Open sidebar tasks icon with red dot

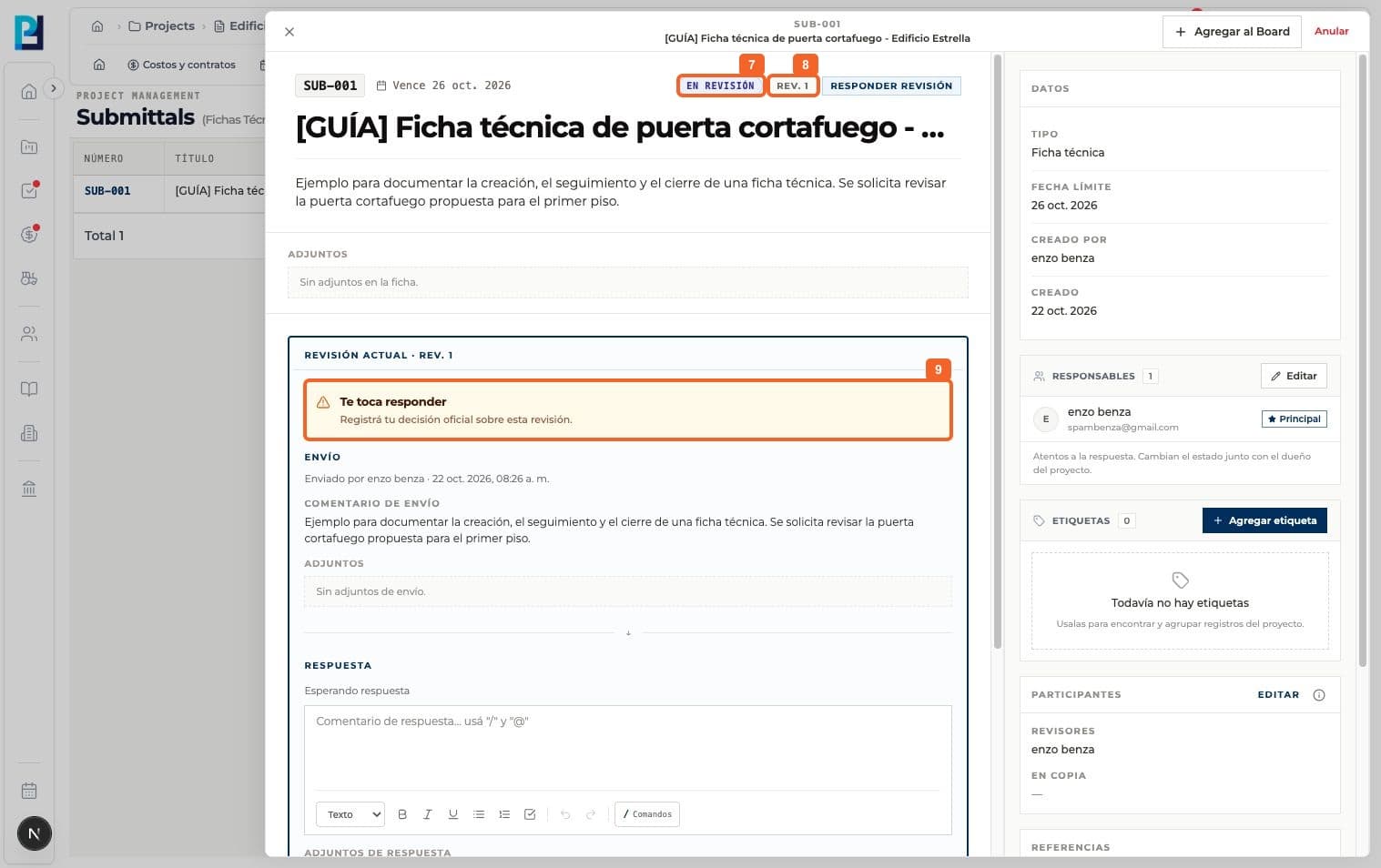(29, 190)
